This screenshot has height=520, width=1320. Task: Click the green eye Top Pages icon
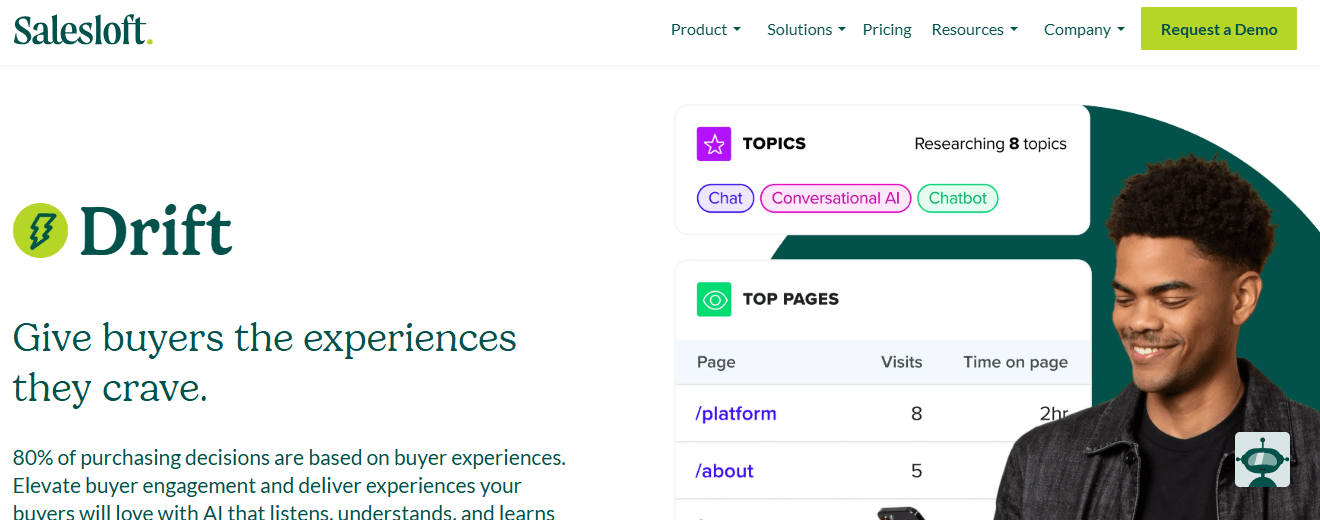pyautogui.click(x=714, y=299)
